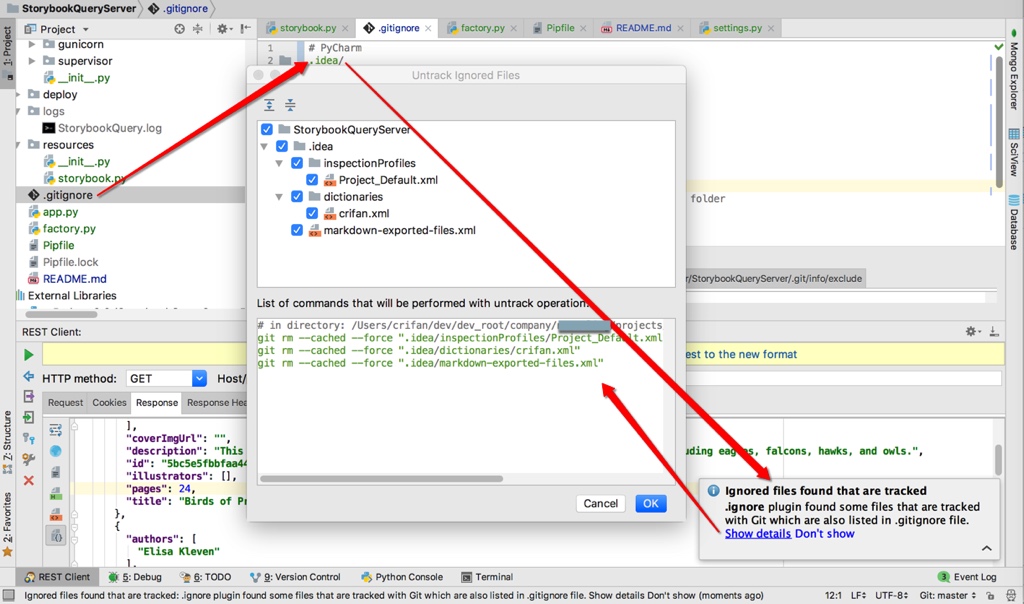Switch to the settings.py editor tab

pos(737,28)
